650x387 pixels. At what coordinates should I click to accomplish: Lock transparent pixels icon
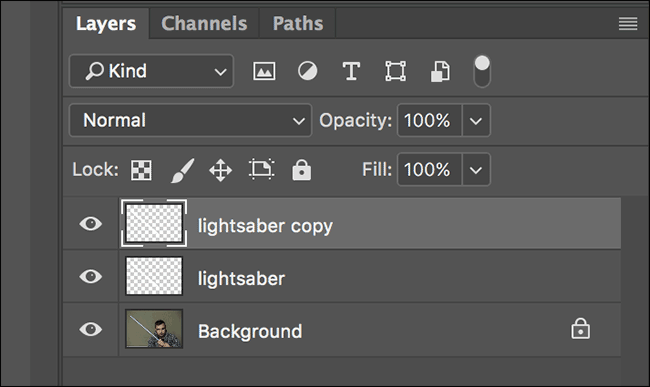pos(141,170)
